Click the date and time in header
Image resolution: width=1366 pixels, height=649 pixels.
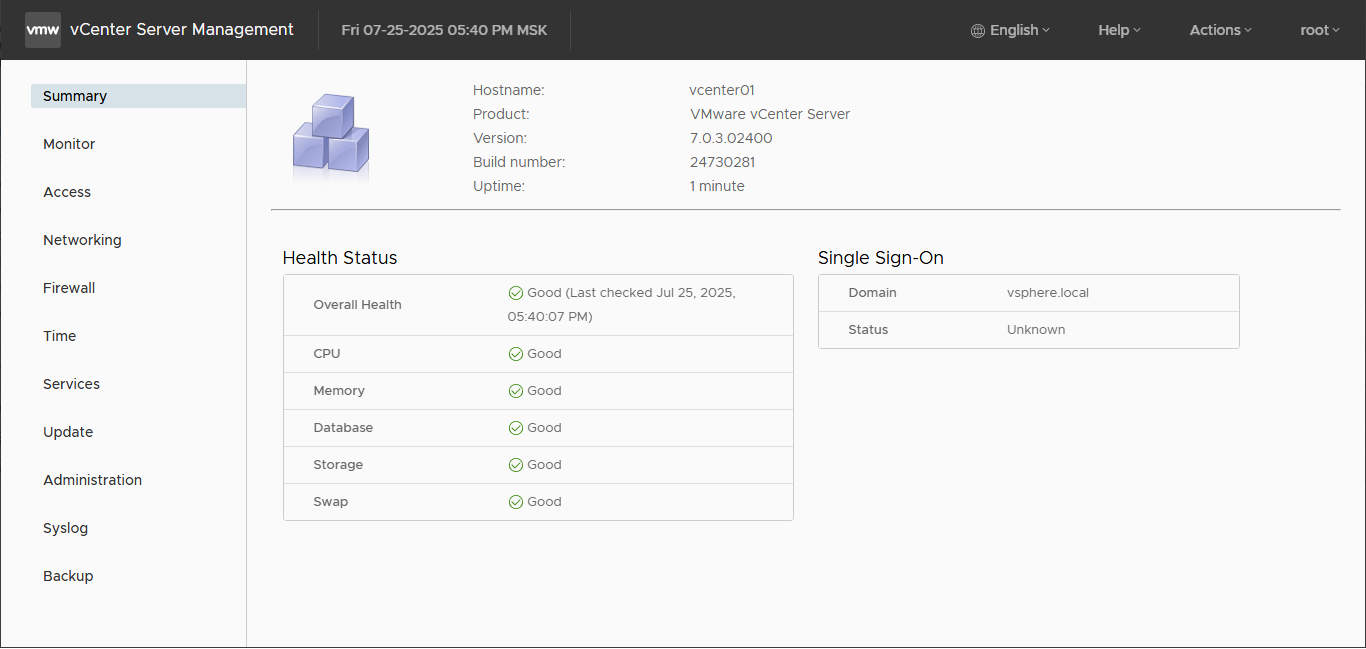[x=444, y=30]
